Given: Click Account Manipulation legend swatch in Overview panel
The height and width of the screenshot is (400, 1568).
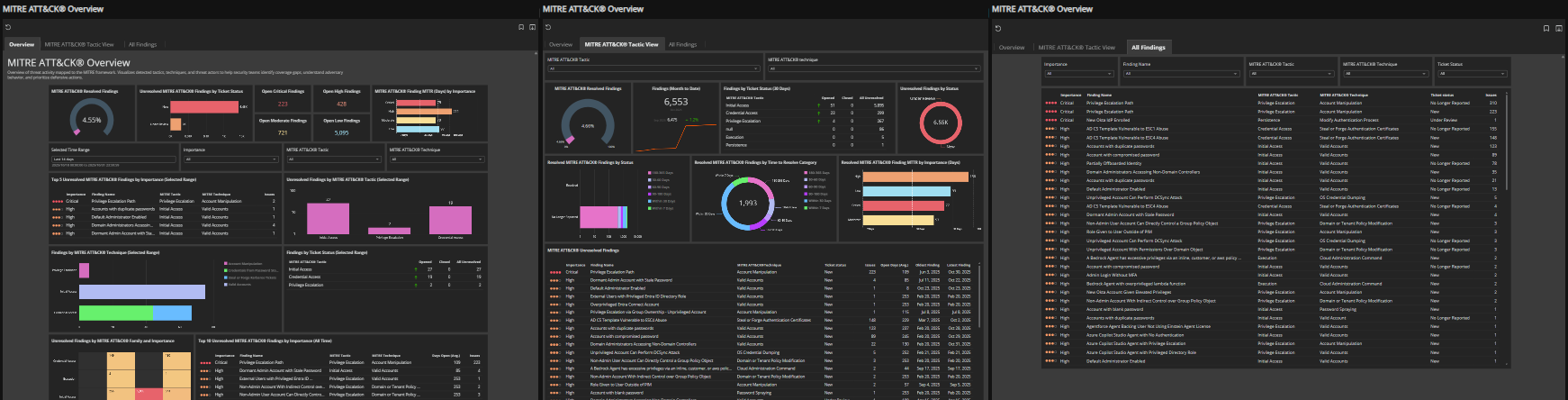Looking at the screenshot, I should pos(227,264).
